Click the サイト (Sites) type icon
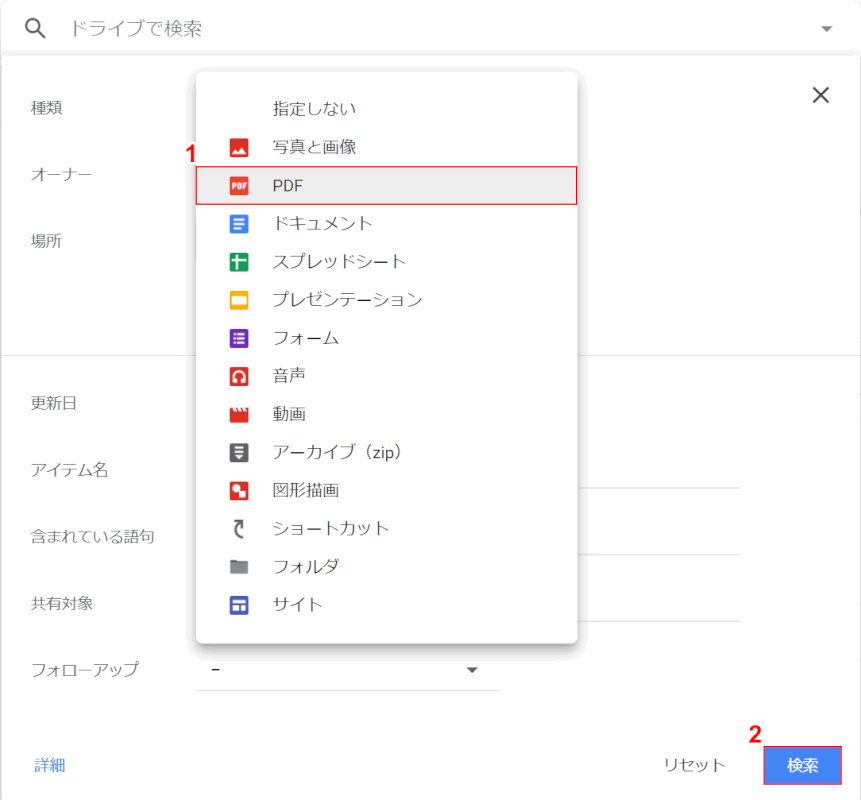Screen dimensions: 861x800 [240, 604]
